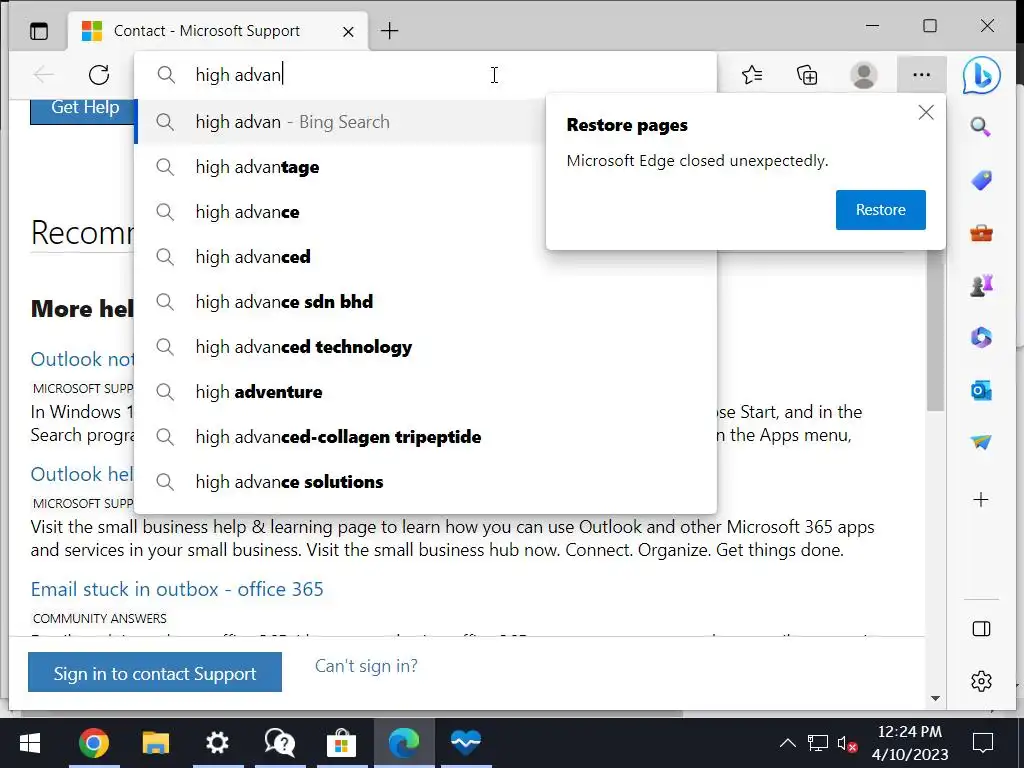Open the Collections icon in the toolbar
Viewport: 1024px width, 768px height.
coord(807,75)
